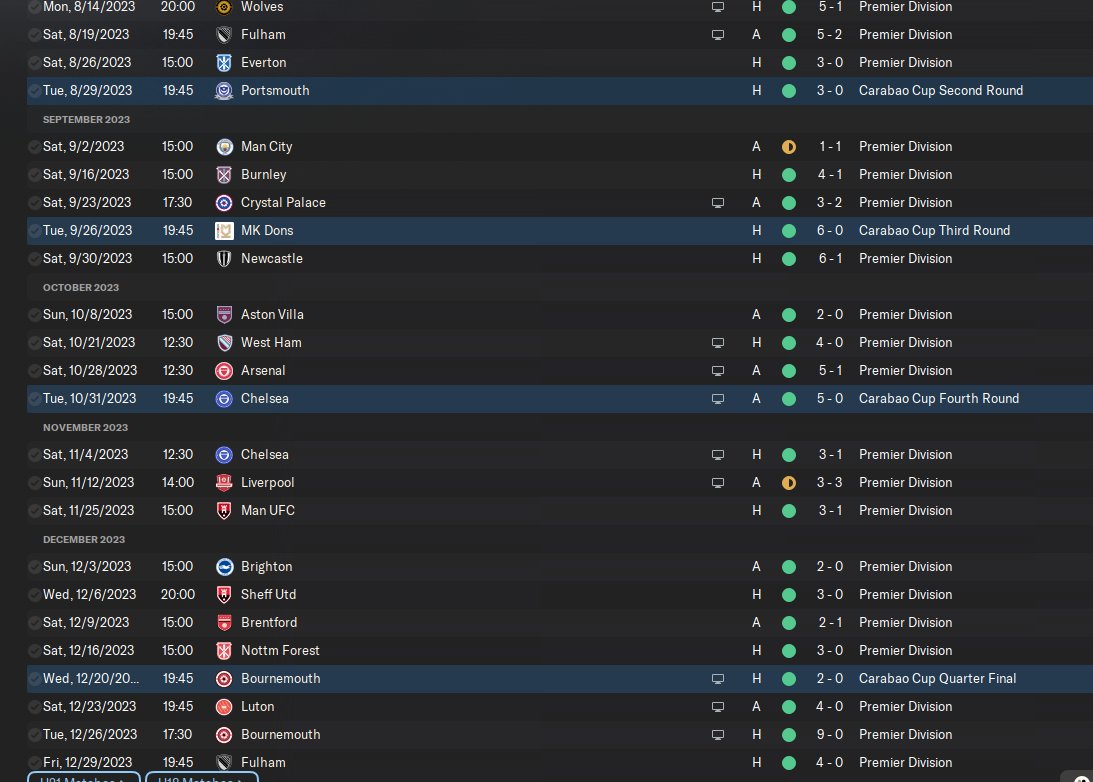
Task: Click the Everton club badge icon
Action: [224, 63]
